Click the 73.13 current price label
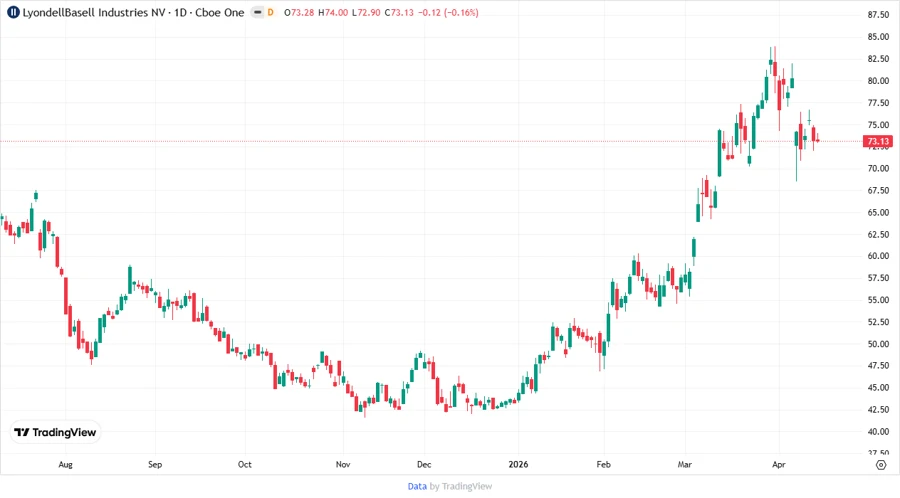The image size is (900, 498). [878, 141]
